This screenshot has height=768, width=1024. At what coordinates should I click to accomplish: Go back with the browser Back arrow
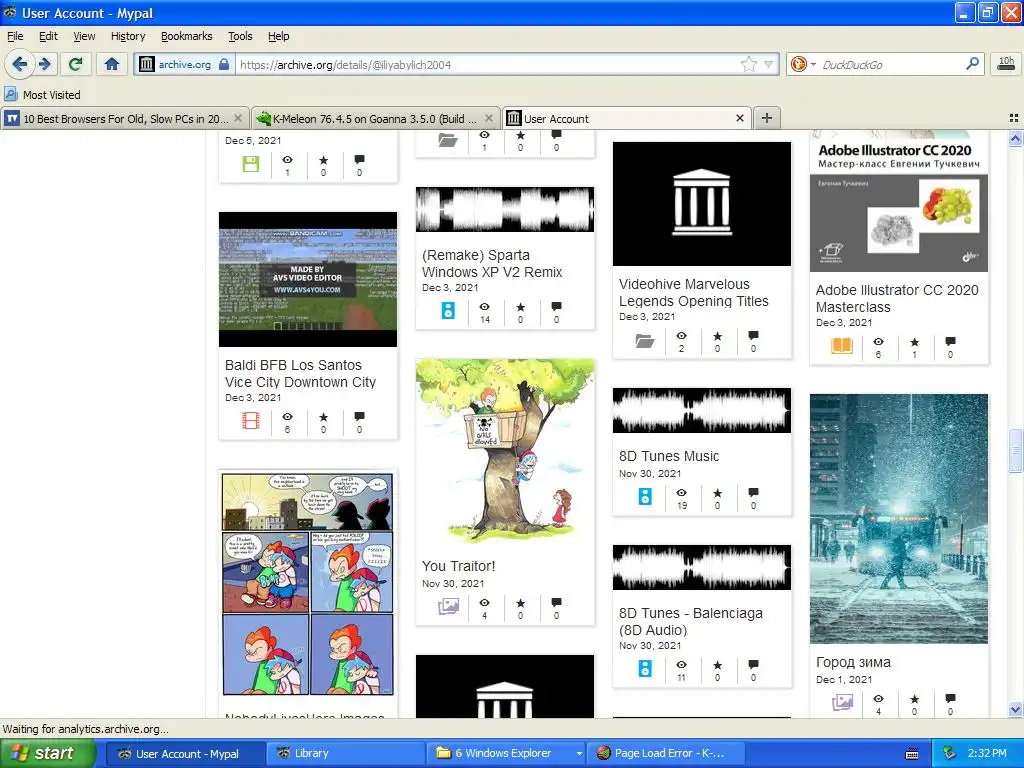[x=20, y=64]
